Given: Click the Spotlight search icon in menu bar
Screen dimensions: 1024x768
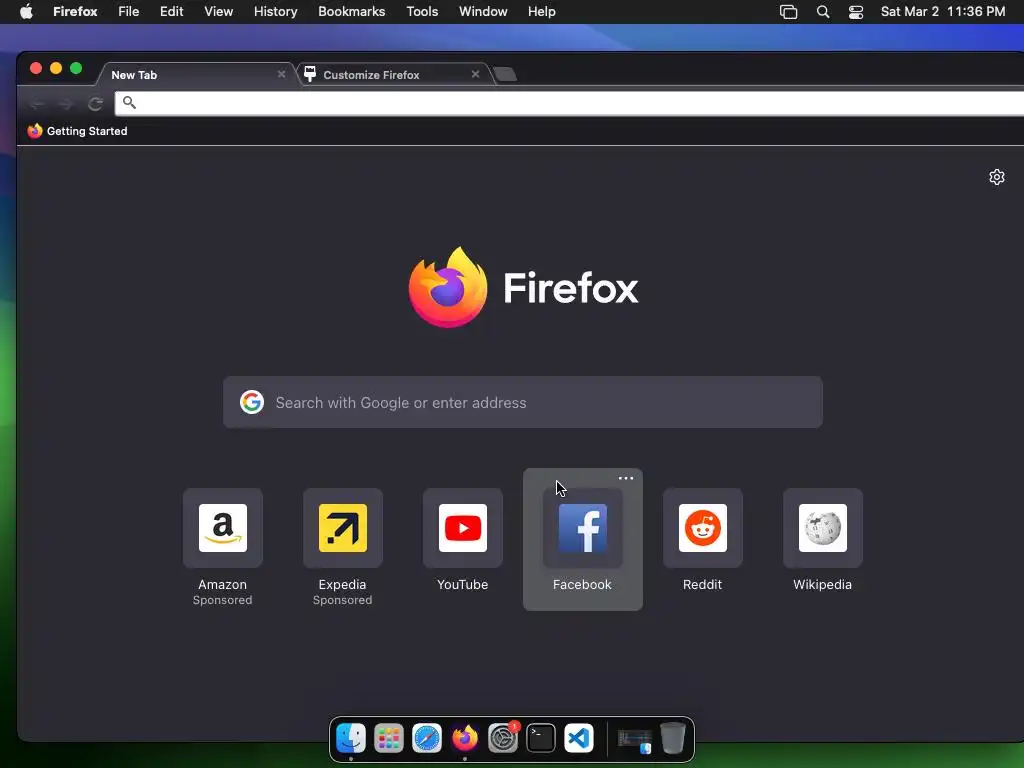Looking at the screenshot, I should [x=823, y=12].
